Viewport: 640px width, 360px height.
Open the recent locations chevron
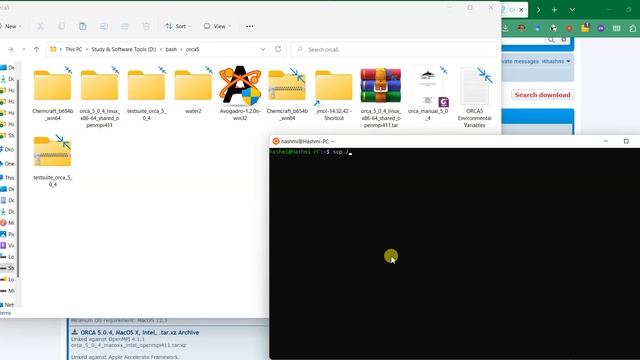click(24, 49)
